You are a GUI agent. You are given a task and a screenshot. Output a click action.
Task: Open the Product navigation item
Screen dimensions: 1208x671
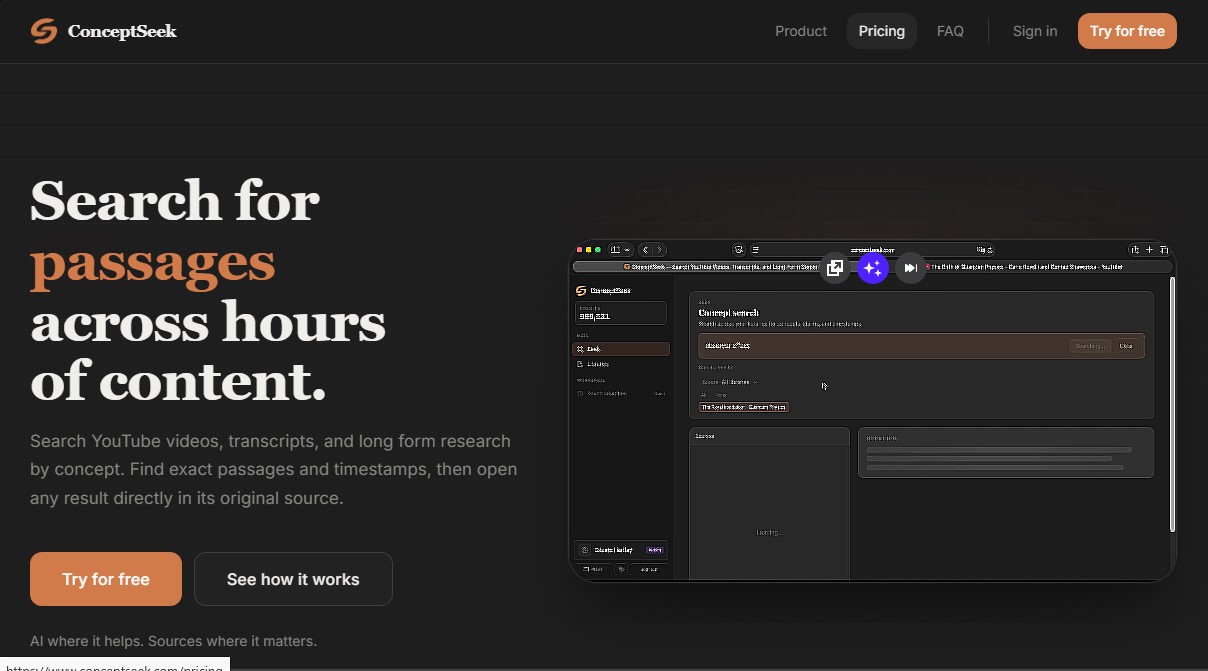tap(801, 31)
